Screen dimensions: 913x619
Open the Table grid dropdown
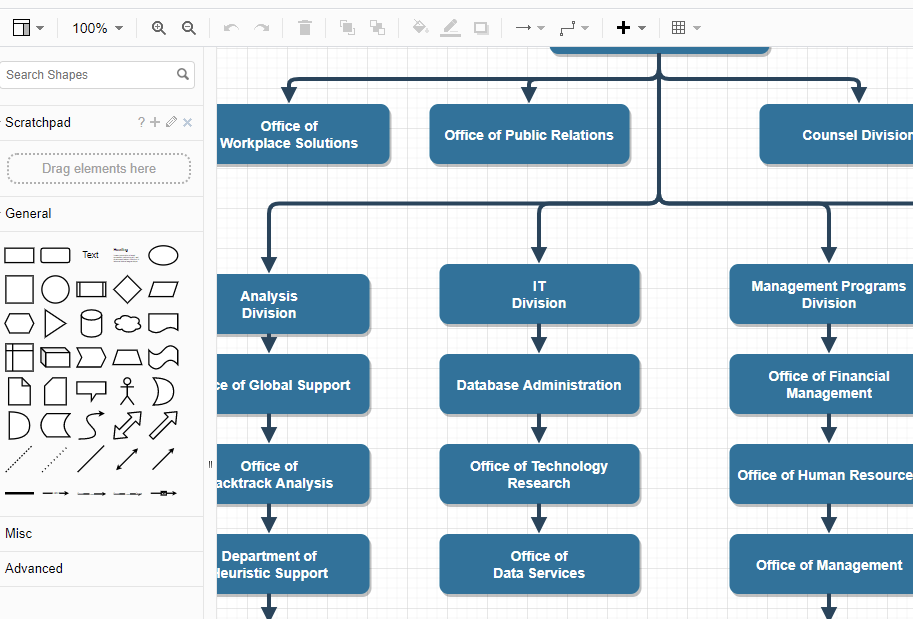point(685,28)
